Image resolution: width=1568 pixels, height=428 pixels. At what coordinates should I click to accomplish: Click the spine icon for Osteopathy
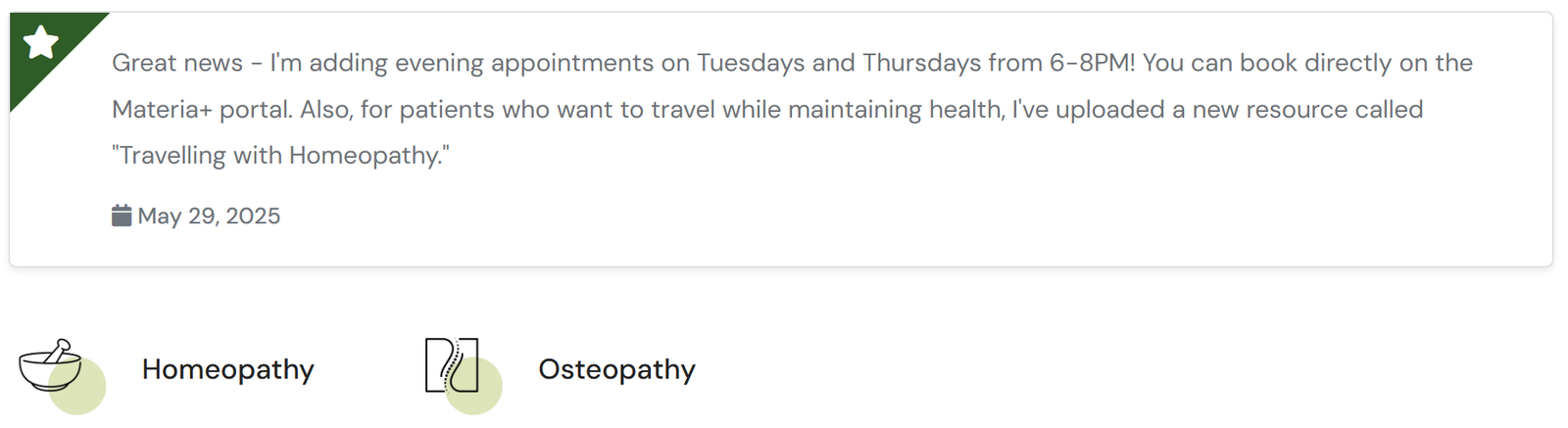pos(451,363)
